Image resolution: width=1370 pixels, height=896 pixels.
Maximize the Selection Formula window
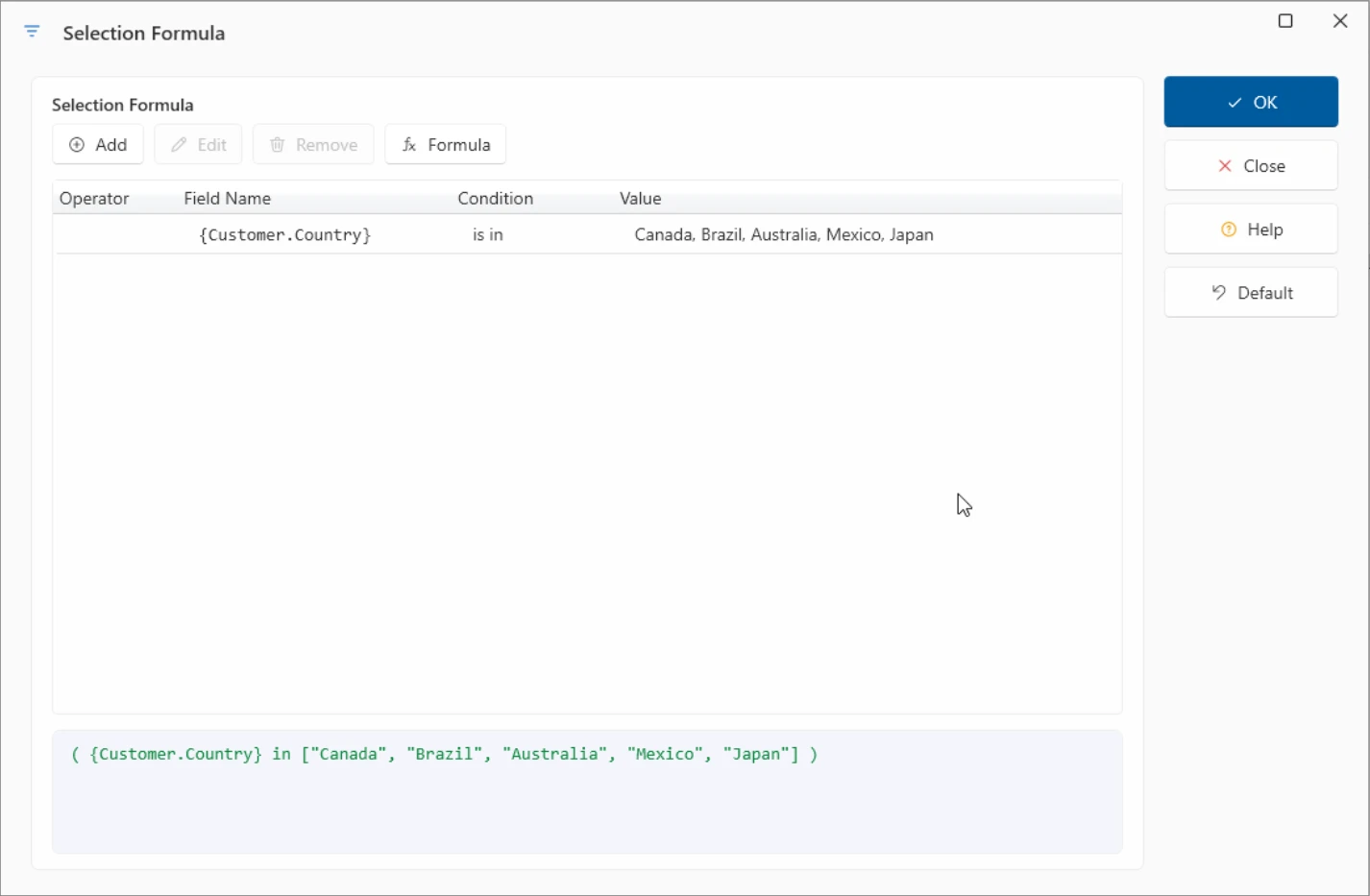(x=1285, y=21)
